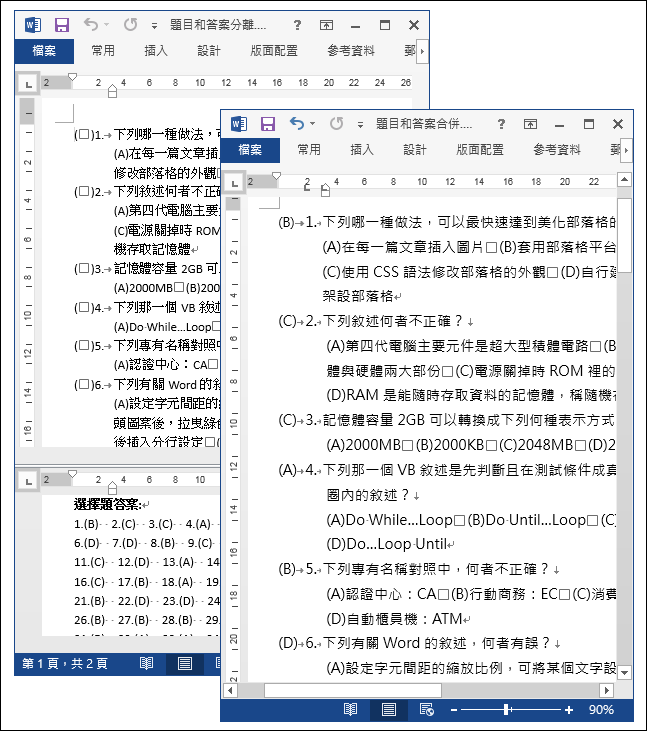
Task: Click Redo icon in back window
Action: point(130,24)
